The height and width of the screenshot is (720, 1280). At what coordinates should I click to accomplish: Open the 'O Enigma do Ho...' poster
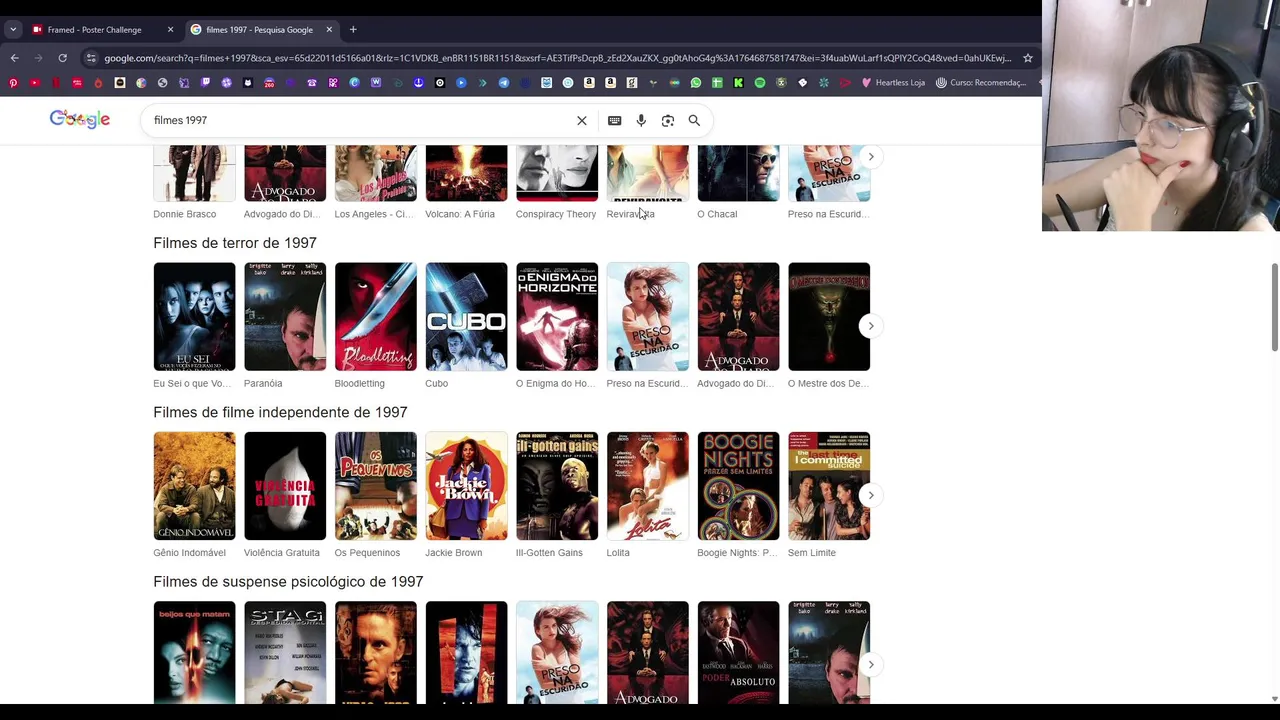pos(557,317)
